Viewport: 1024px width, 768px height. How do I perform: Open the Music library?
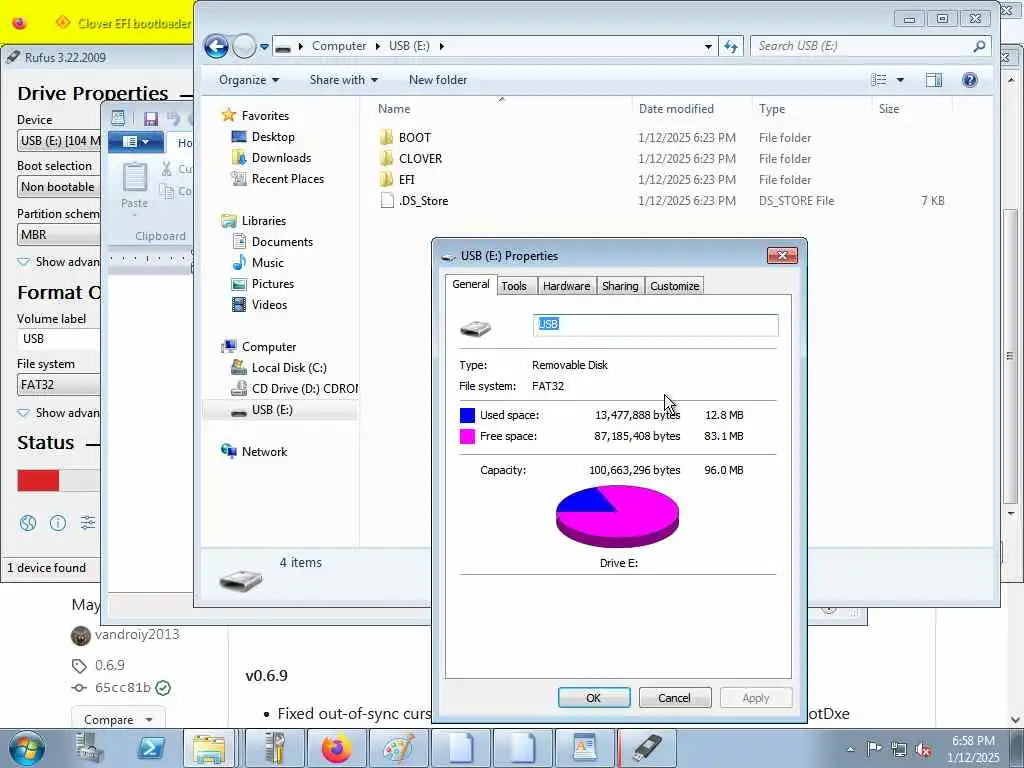(x=267, y=263)
